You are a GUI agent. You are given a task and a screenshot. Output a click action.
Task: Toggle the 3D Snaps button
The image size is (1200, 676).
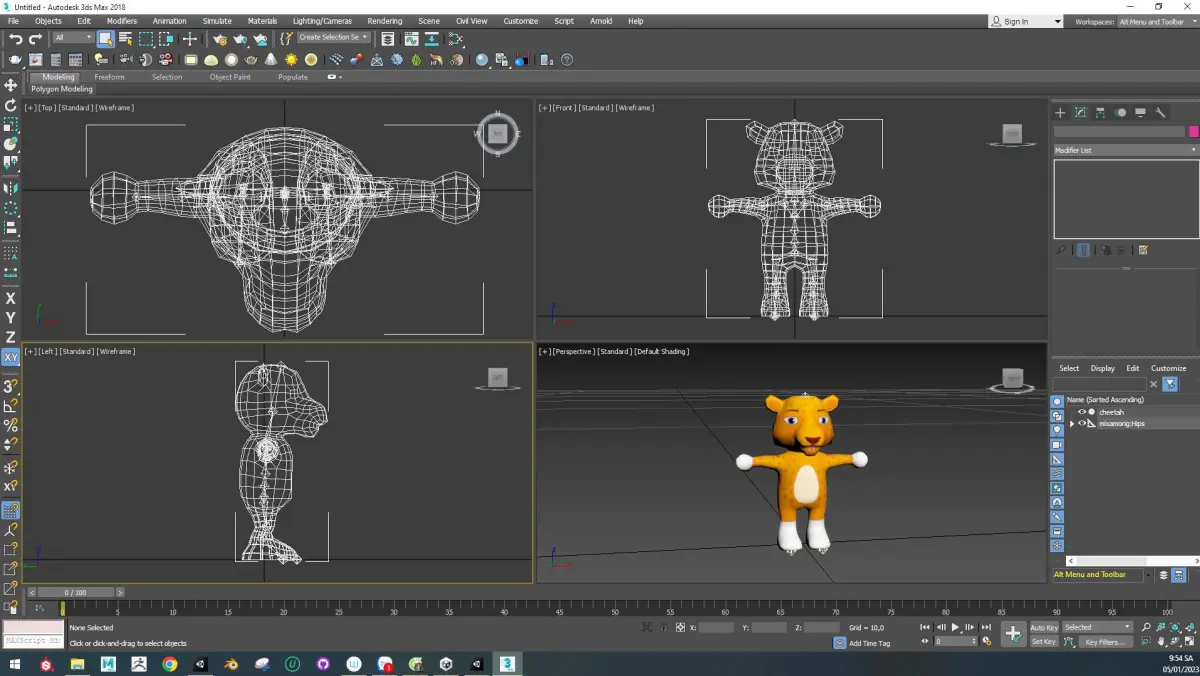(11, 386)
